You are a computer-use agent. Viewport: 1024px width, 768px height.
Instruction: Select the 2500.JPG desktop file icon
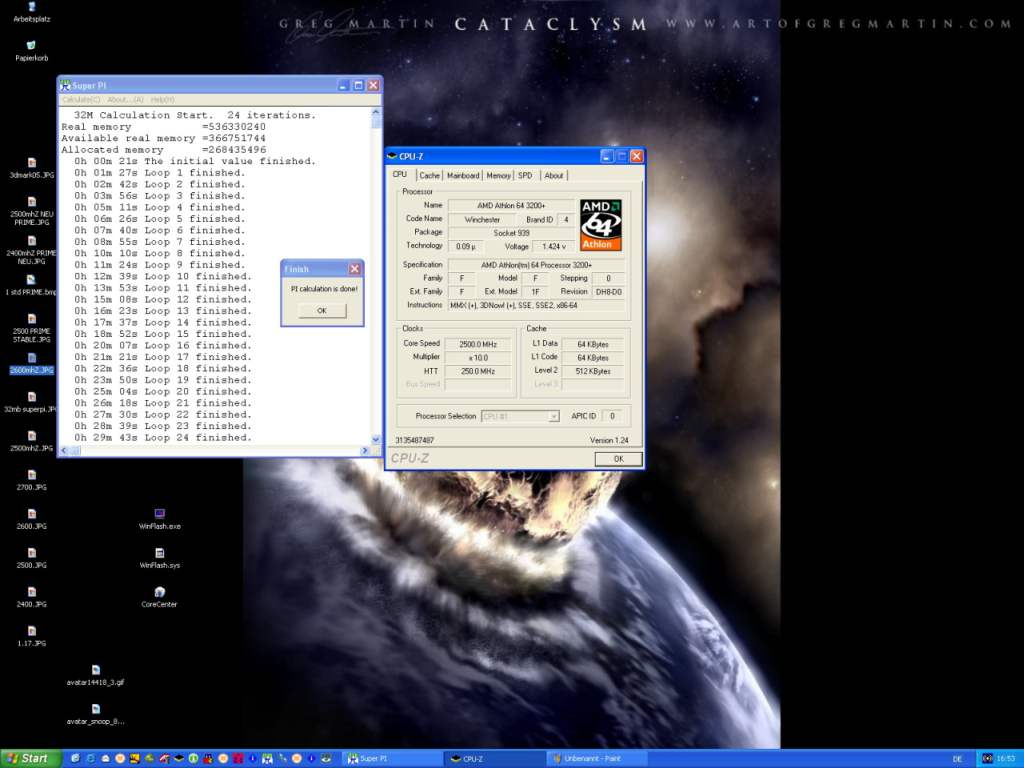coord(31,558)
